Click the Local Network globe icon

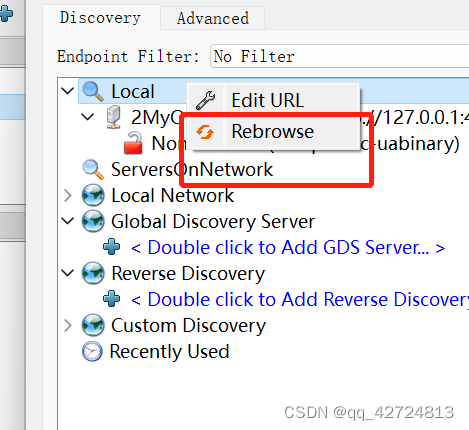(x=93, y=195)
